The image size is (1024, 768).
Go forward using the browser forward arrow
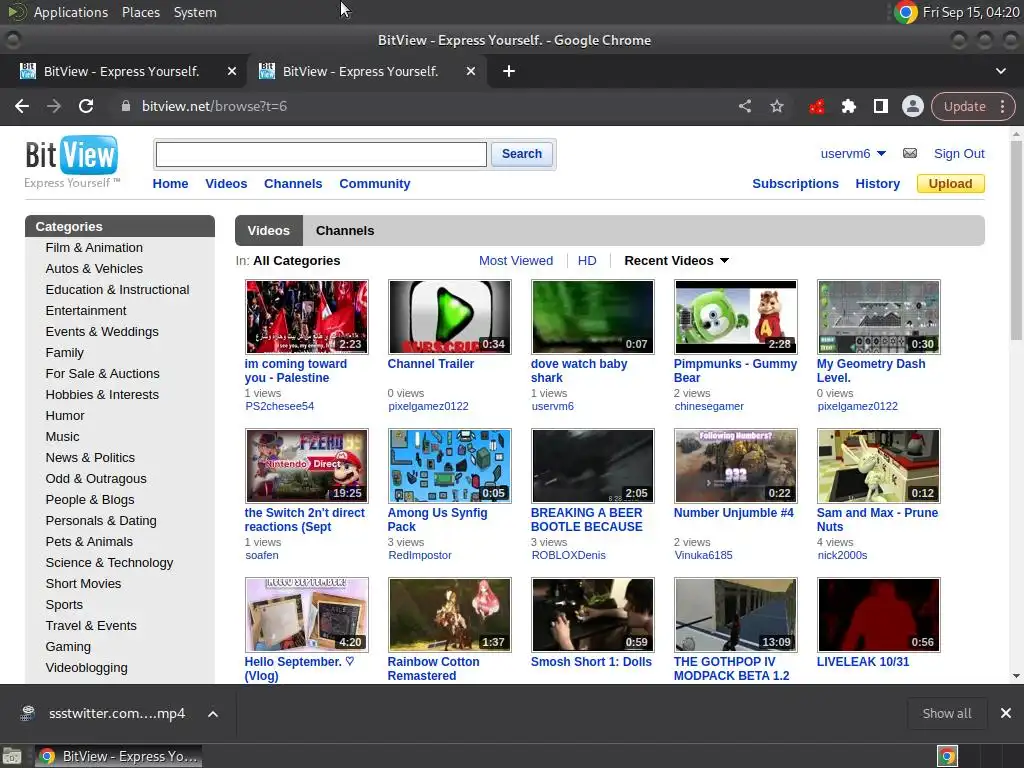click(x=54, y=106)
